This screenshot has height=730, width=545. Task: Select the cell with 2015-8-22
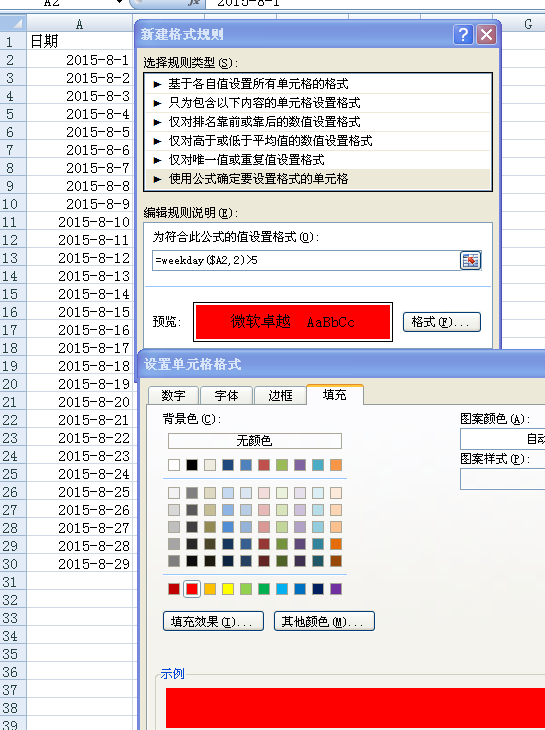point(80,438)
